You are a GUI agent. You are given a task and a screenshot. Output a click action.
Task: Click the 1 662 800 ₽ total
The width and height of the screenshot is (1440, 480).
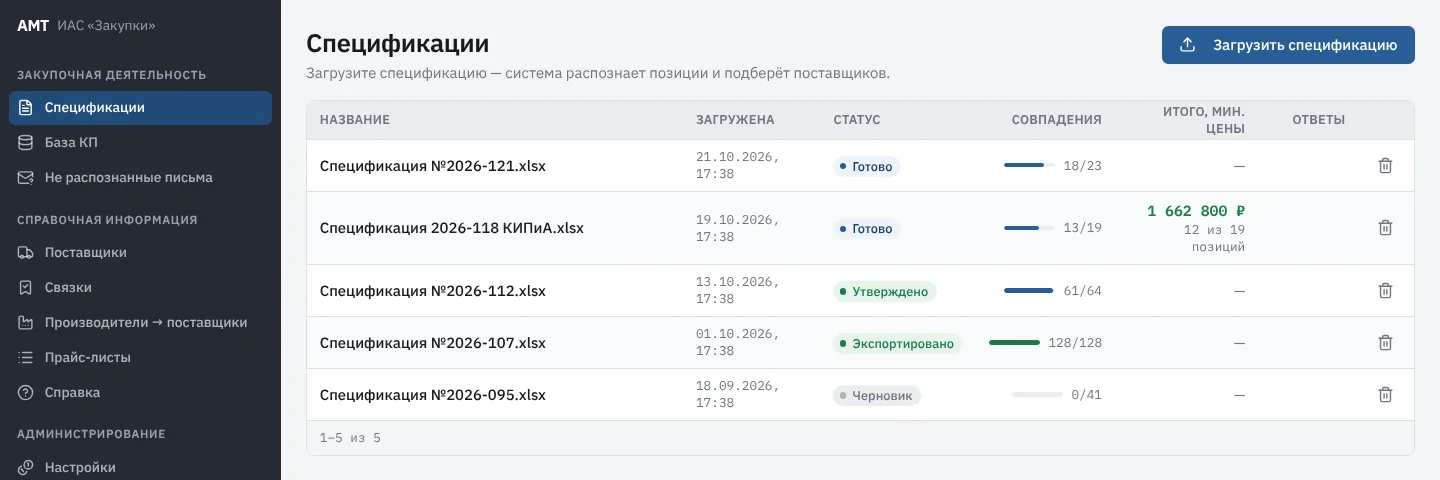coord(1196,211)
